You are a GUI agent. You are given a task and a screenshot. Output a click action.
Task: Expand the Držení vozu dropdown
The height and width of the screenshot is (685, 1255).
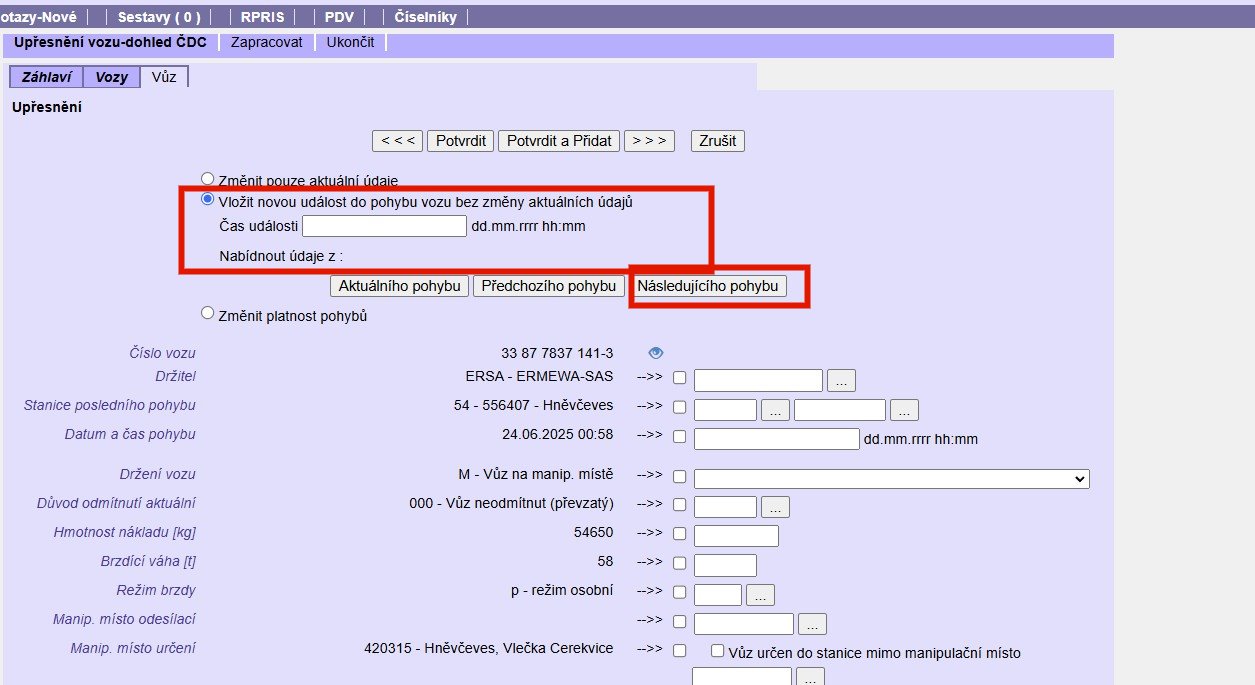[891, 479]
